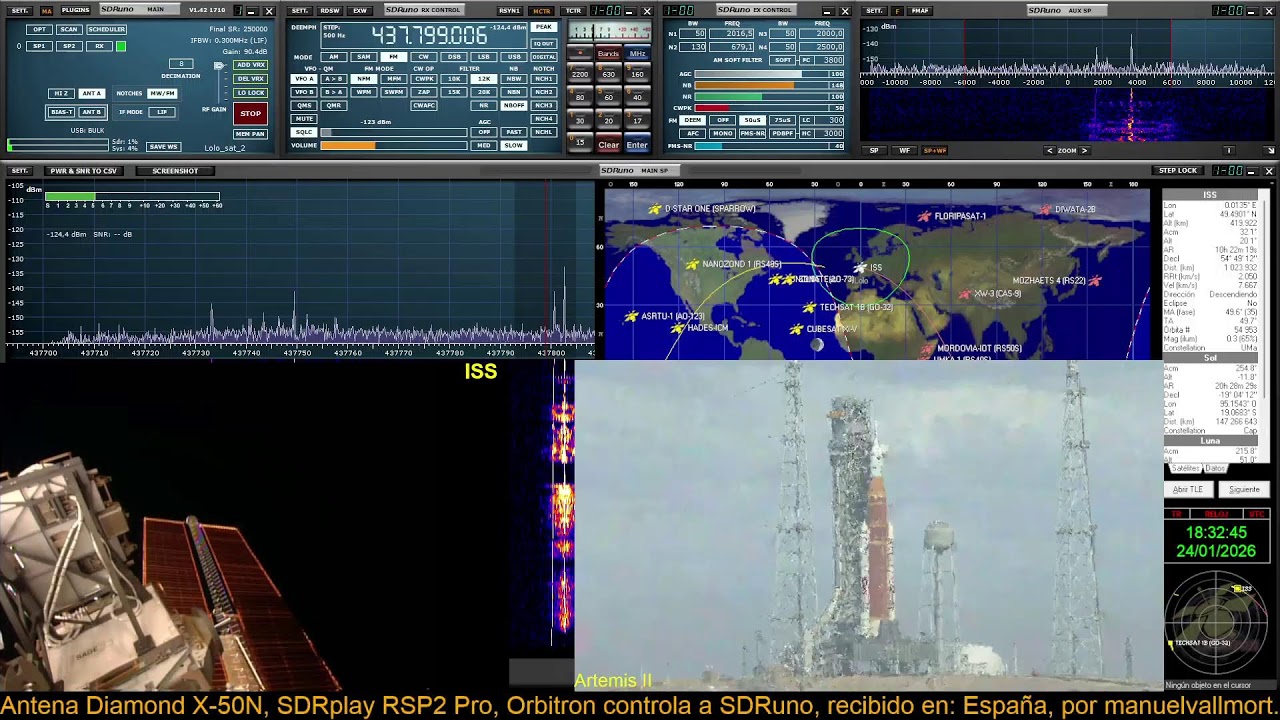Screen dimensions: 1280x720
Task: Toggle the STEP LOCK button in Main SP
Action: coord(1178,171)
